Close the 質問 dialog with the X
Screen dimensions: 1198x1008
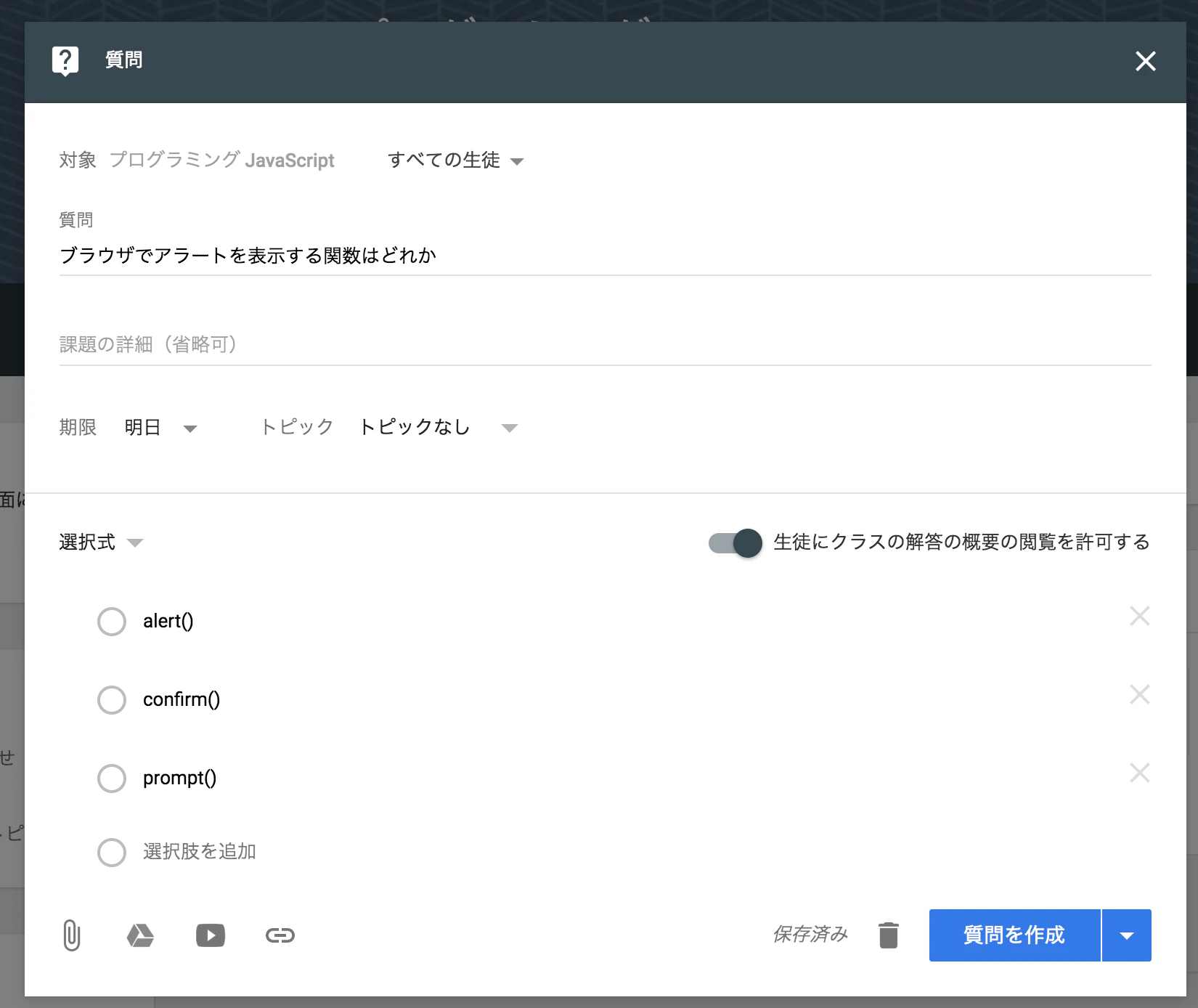[x=1146, y=61]
